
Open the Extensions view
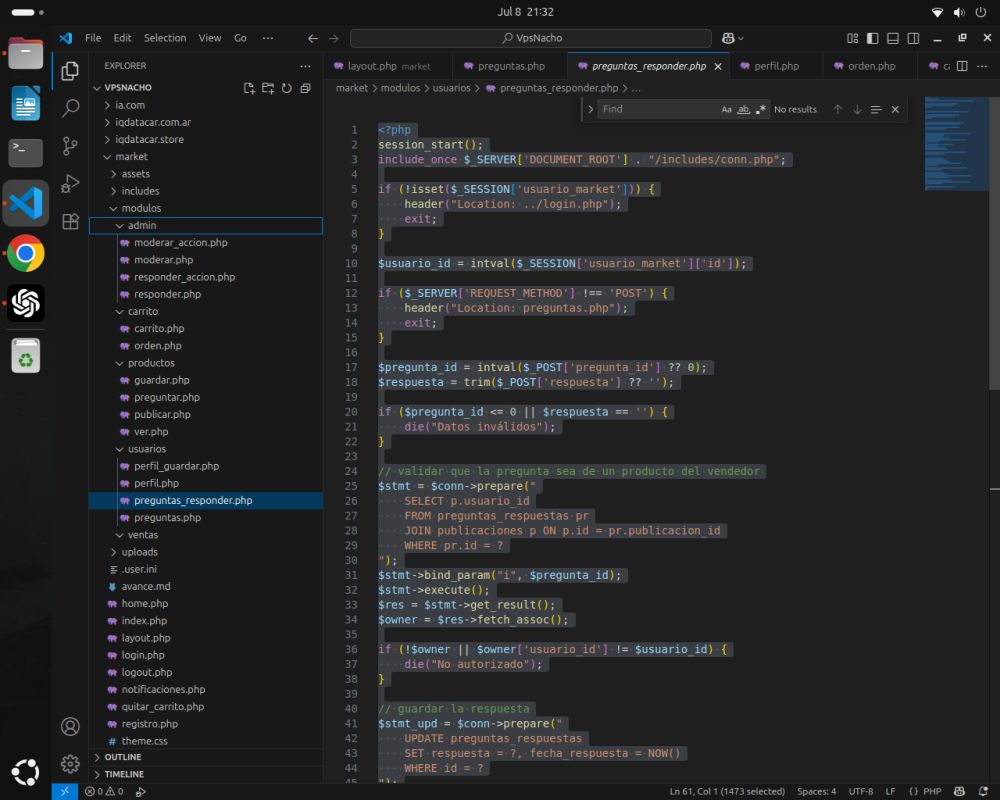click(x=70, y=221)
